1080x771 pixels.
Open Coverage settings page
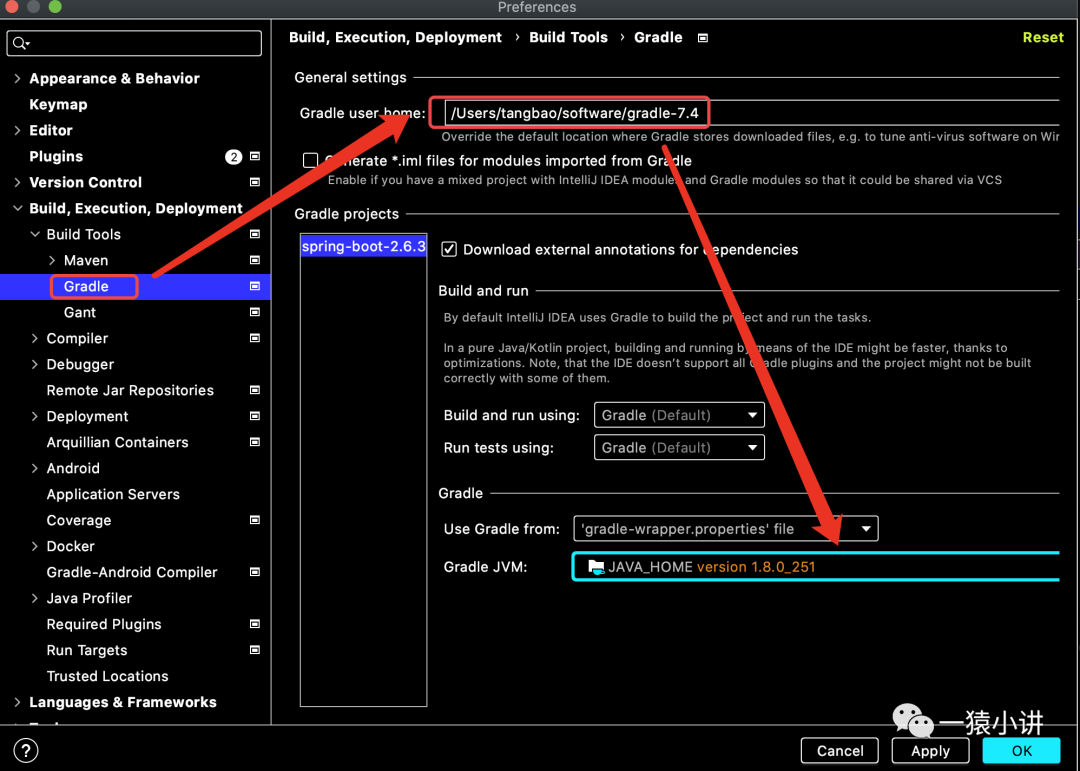(79, 520)
